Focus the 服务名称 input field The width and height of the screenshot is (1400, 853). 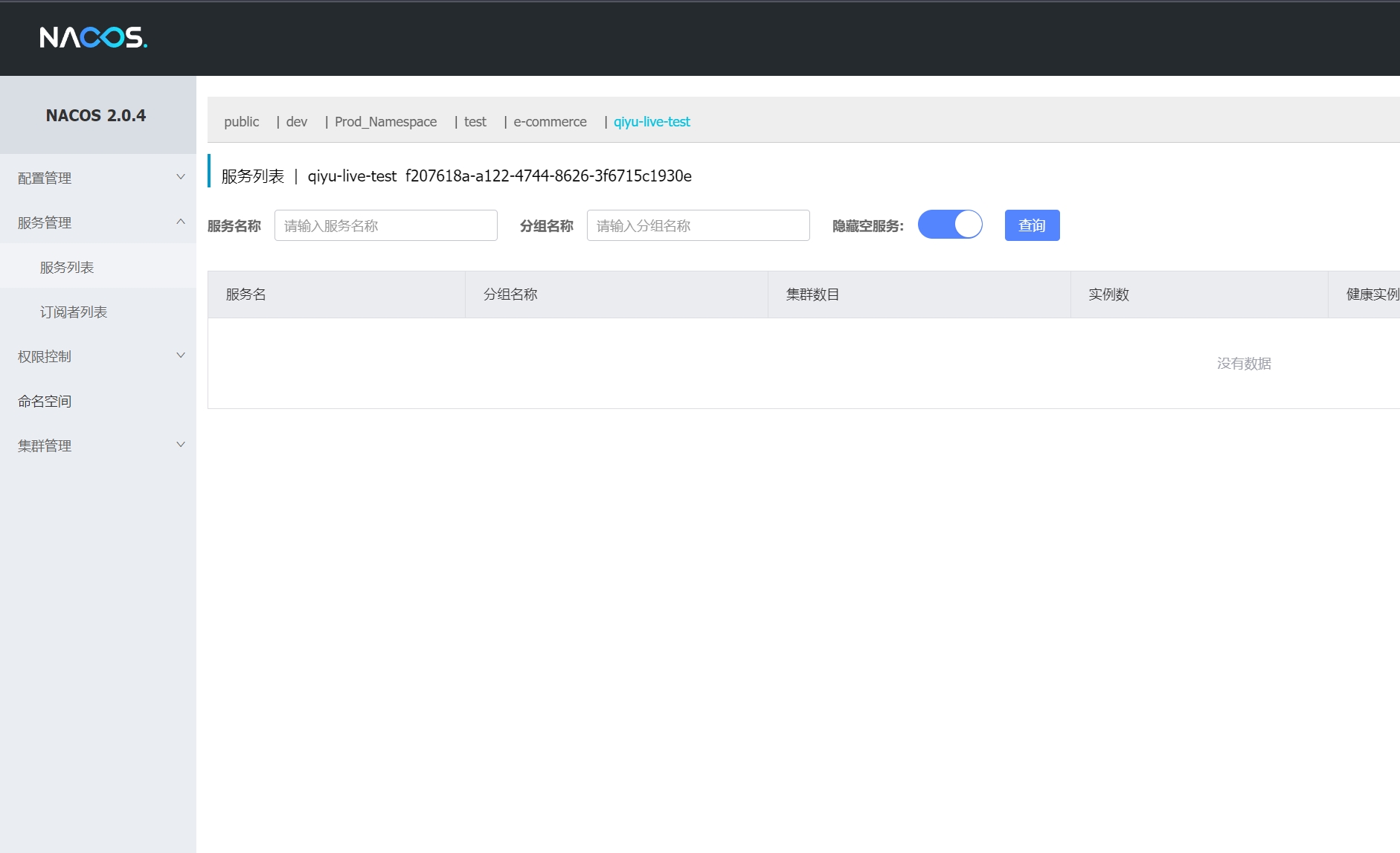386,225
